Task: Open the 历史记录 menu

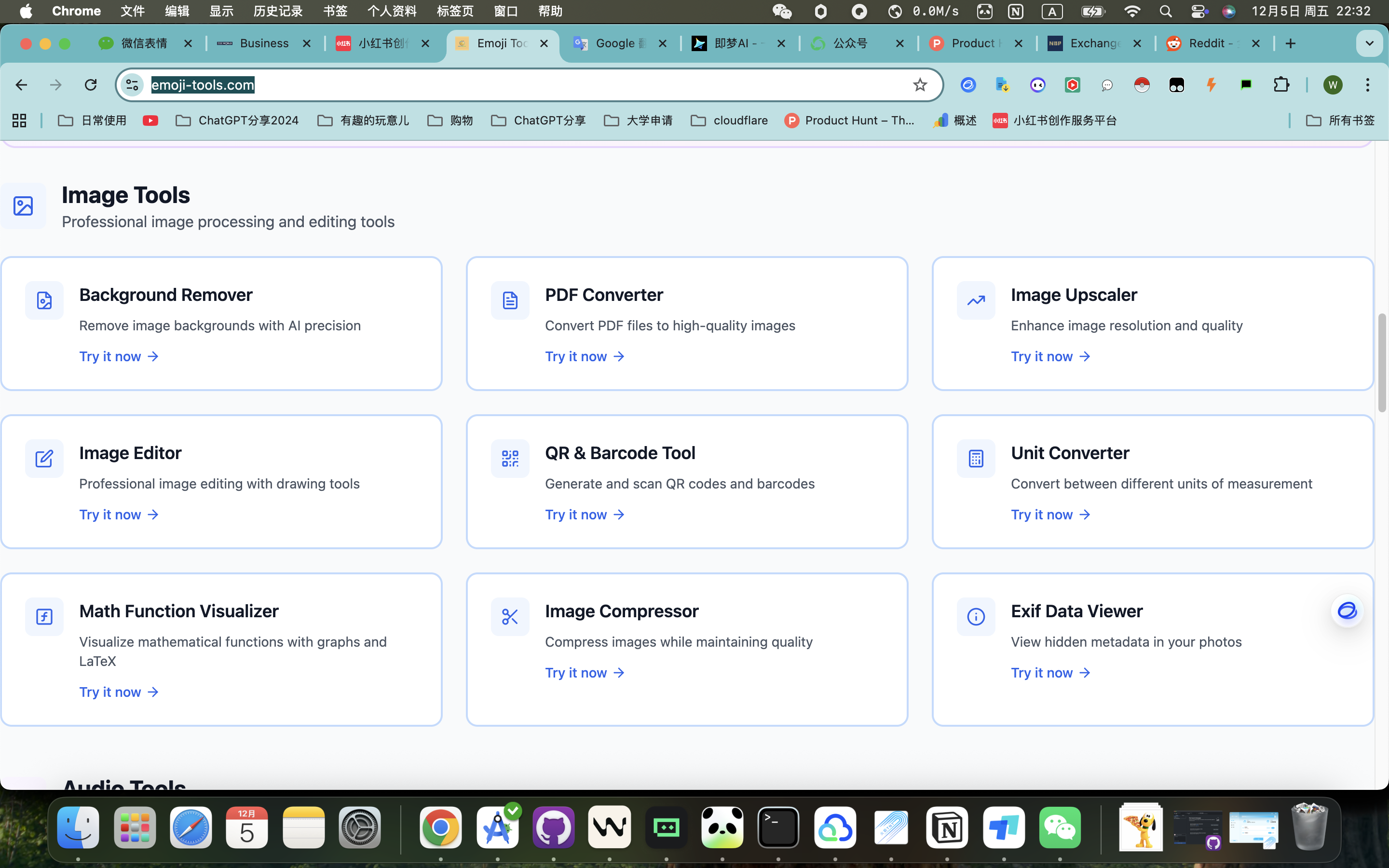Action: 278,11
